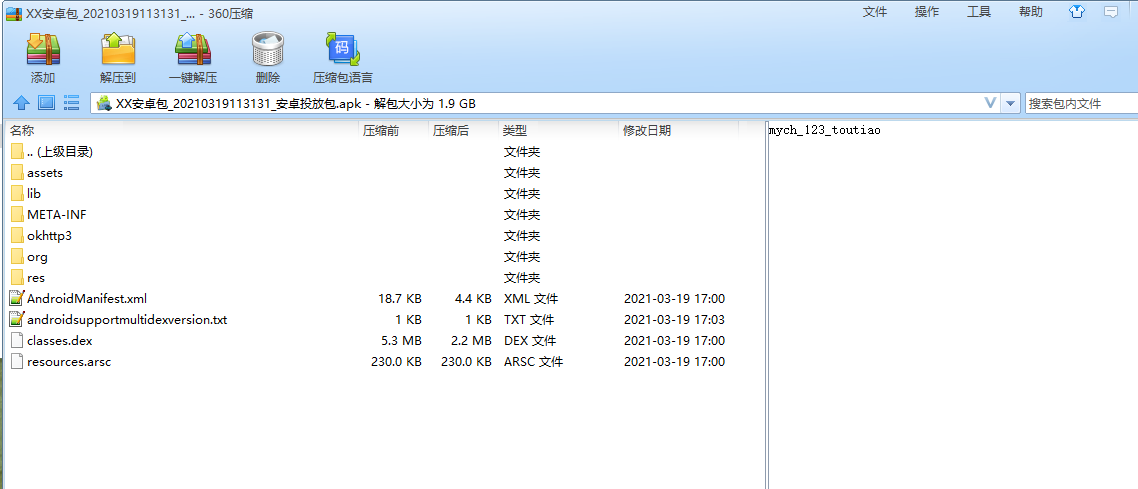This screenshot has width=1138, height=489.
Task: Click the AndroidManifest.xml file icon
Action: 17,298
